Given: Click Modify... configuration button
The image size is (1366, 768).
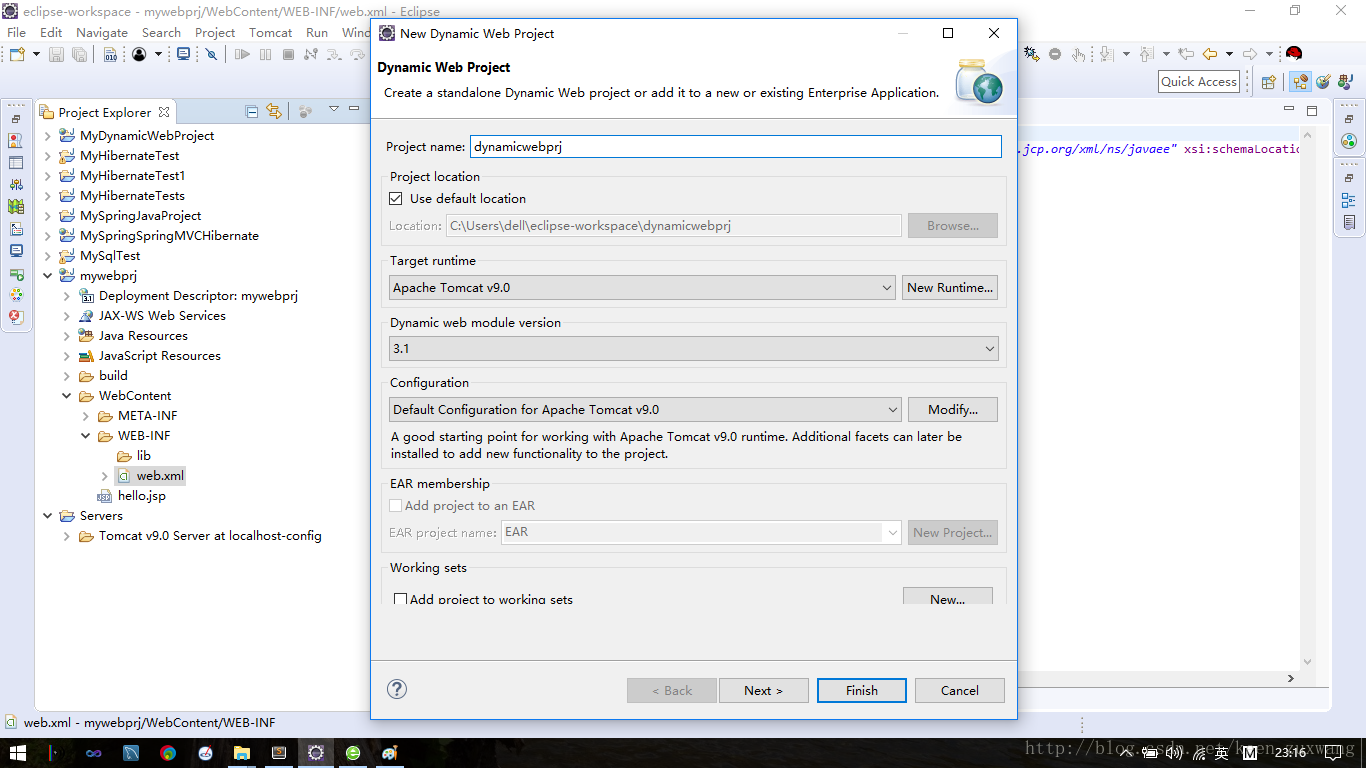Looking at the screenshot, I should [x=952, y=409].
